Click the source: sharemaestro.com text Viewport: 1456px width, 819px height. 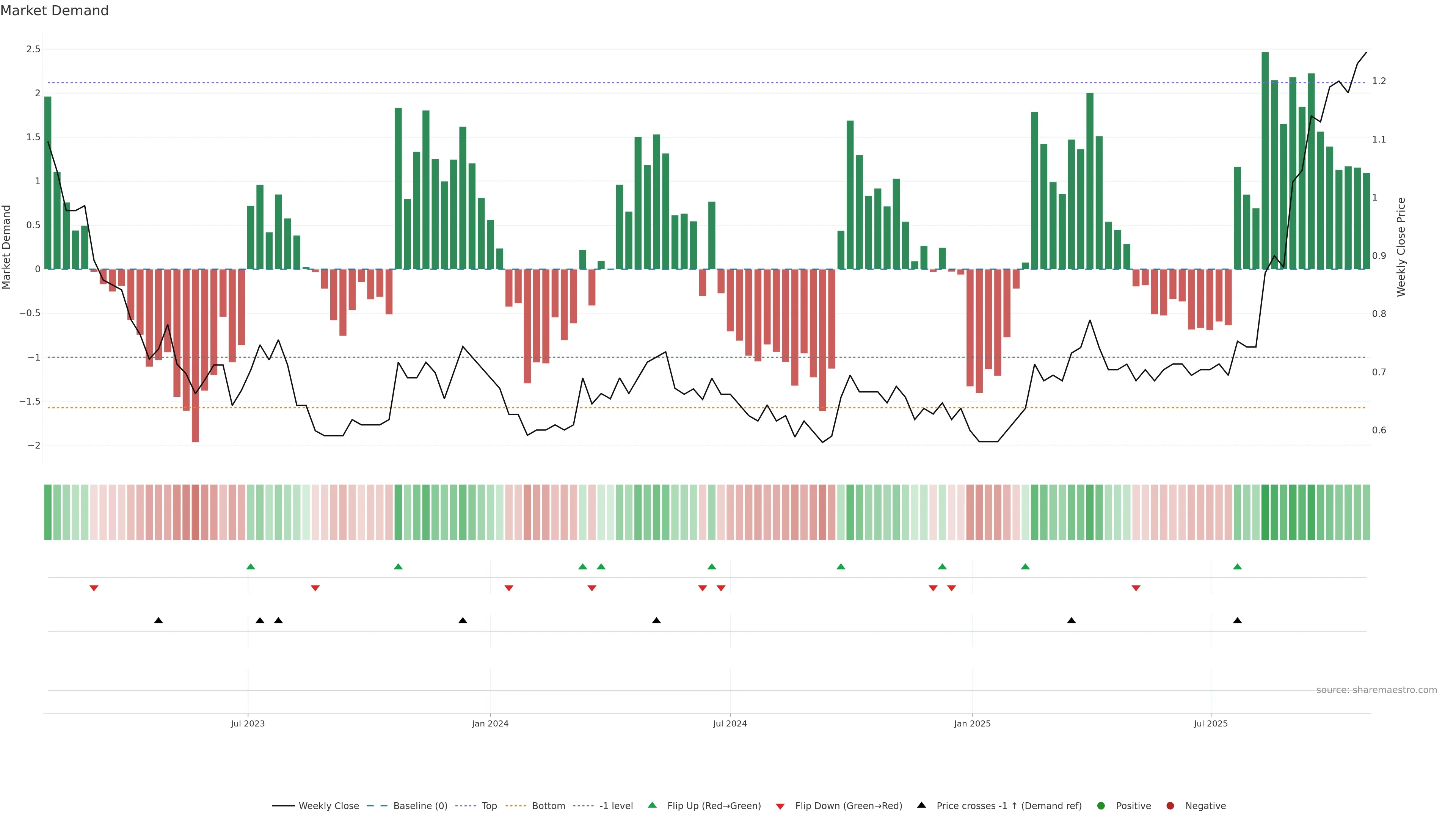point(1376,690)
